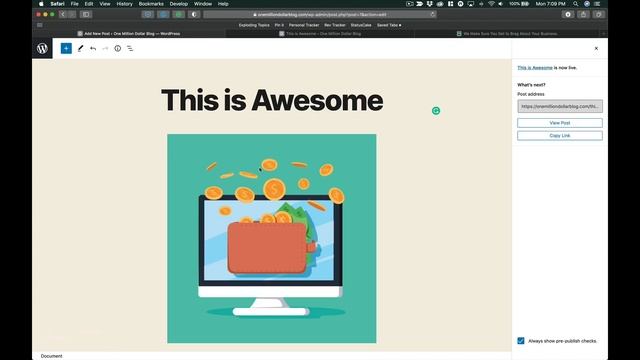
Task: Click the View Post button
Action: click(560, 123)
